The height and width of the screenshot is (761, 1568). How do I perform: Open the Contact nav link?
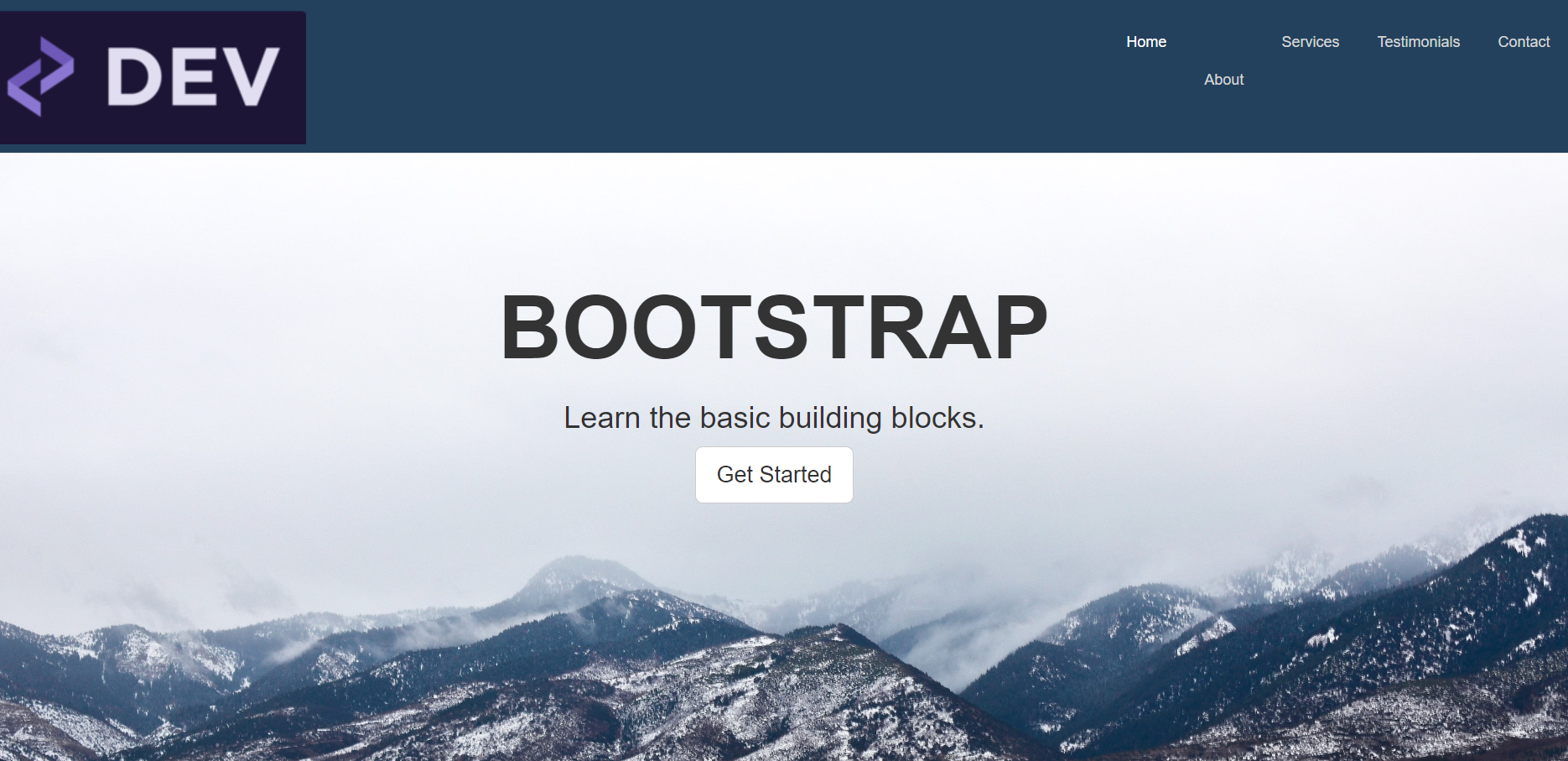1524,42
